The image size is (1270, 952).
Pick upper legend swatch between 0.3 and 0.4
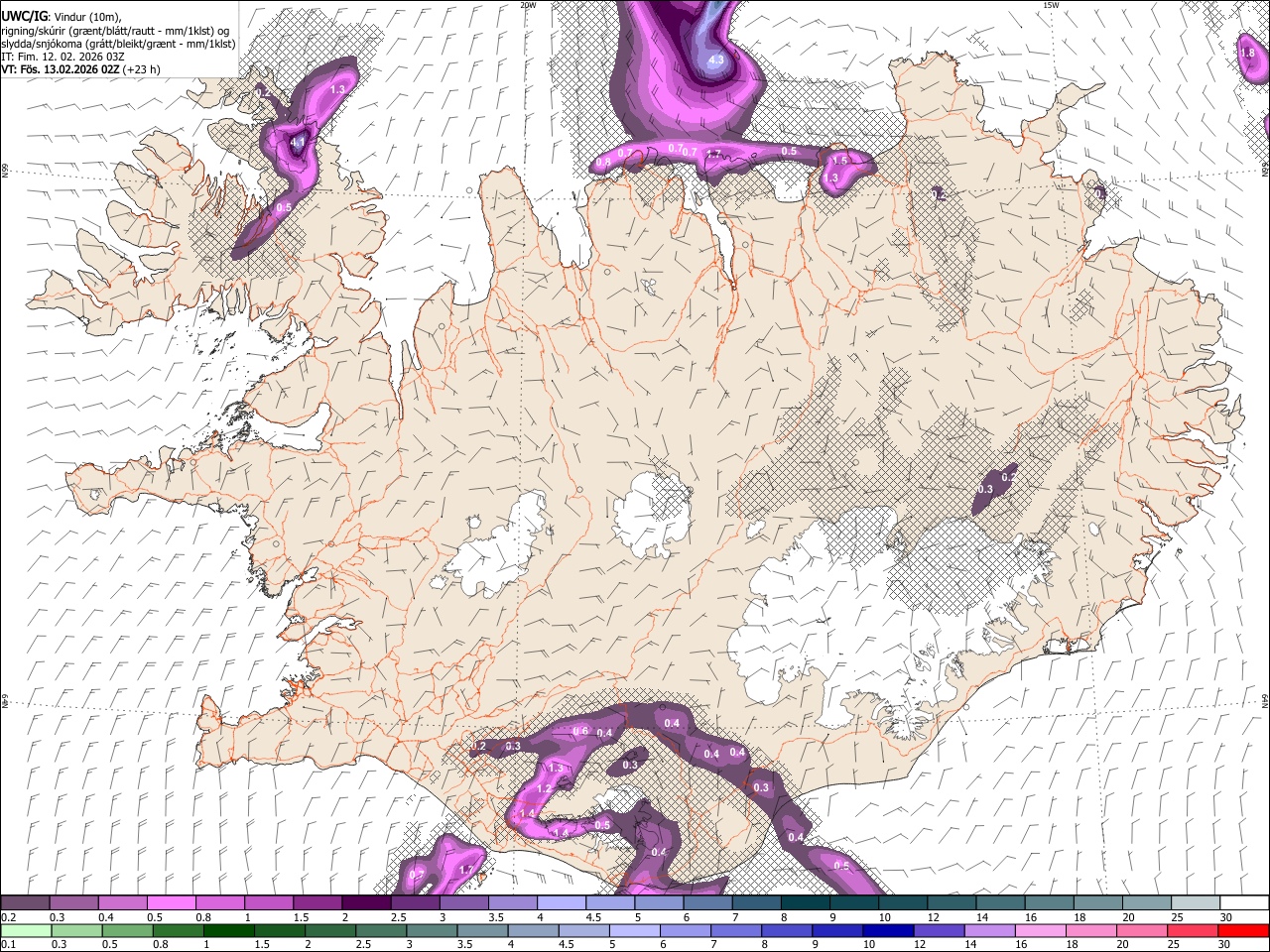click(x=73, y=902)
